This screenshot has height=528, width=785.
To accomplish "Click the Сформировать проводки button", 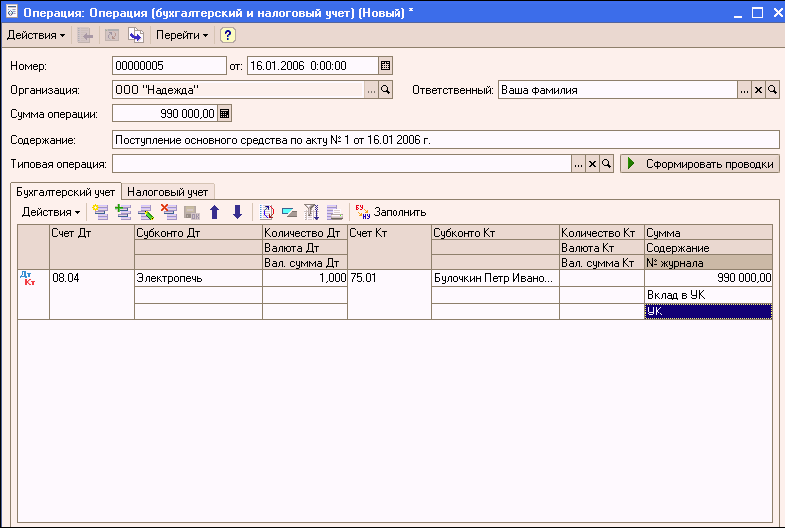I will coord(700,163).
